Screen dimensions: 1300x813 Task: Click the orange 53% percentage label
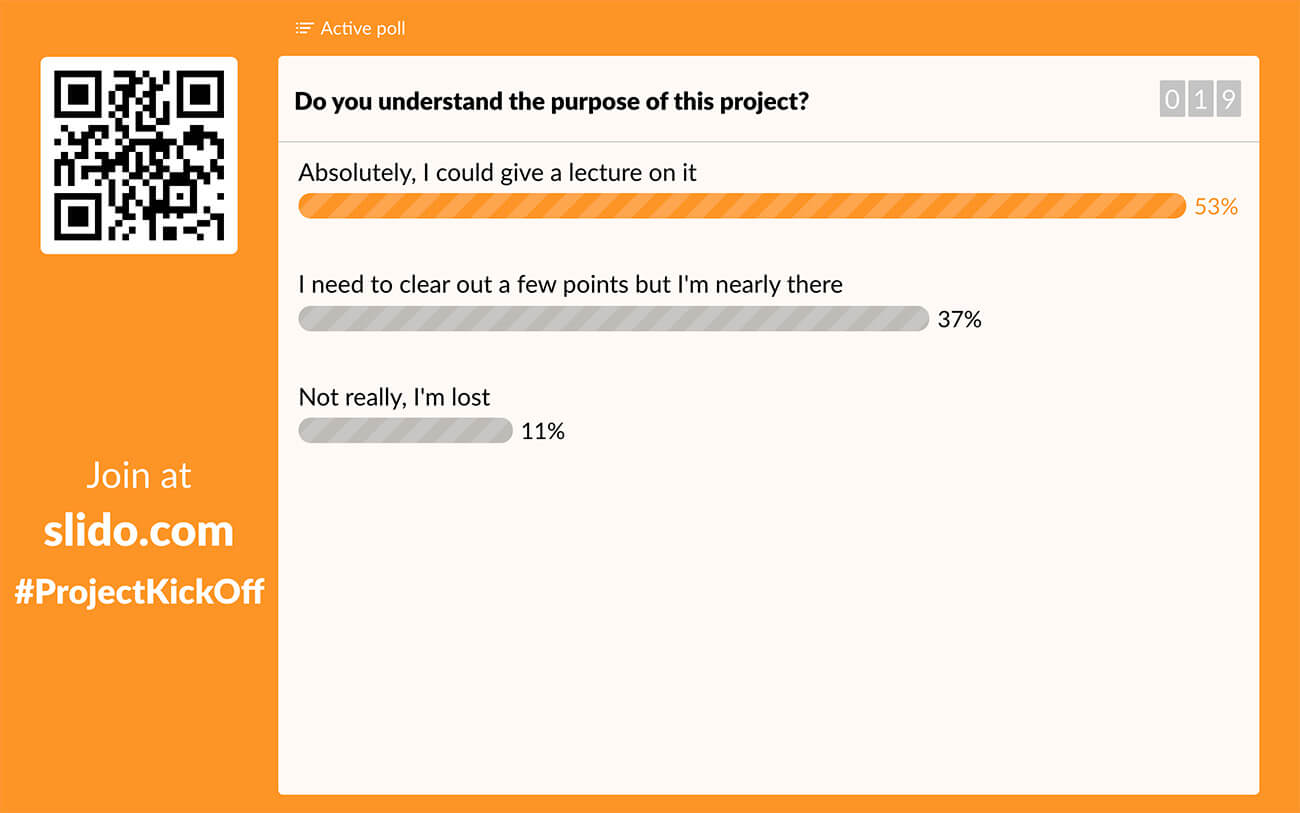pyautogui.click(x=1216, y=207)
